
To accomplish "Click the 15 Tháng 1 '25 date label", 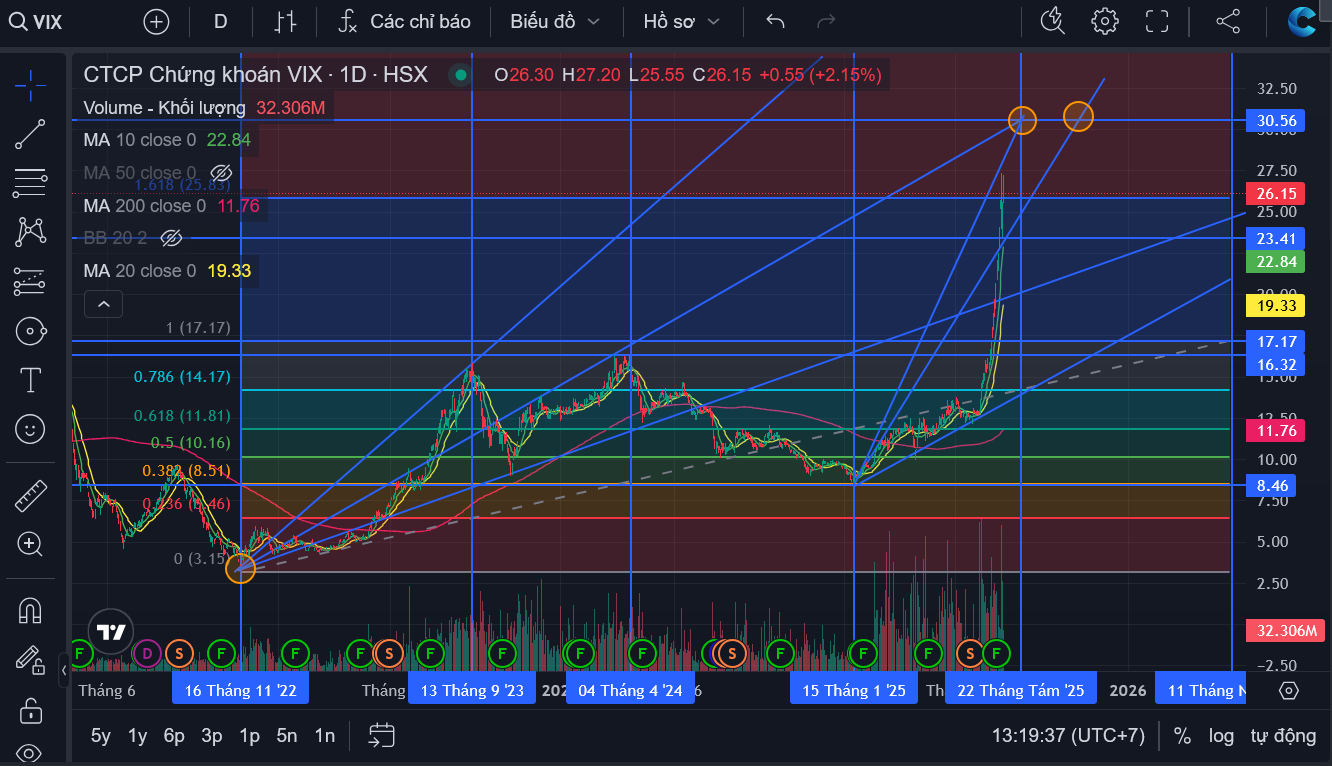I will pos(854,690).
